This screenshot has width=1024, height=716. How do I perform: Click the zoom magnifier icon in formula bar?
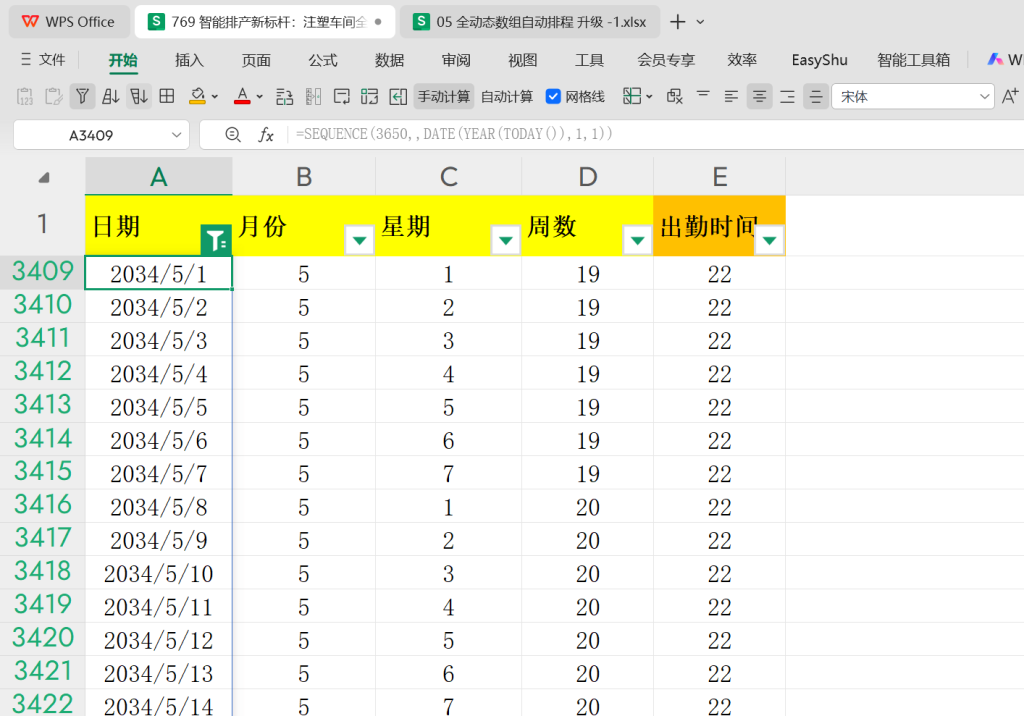[232, 135]
